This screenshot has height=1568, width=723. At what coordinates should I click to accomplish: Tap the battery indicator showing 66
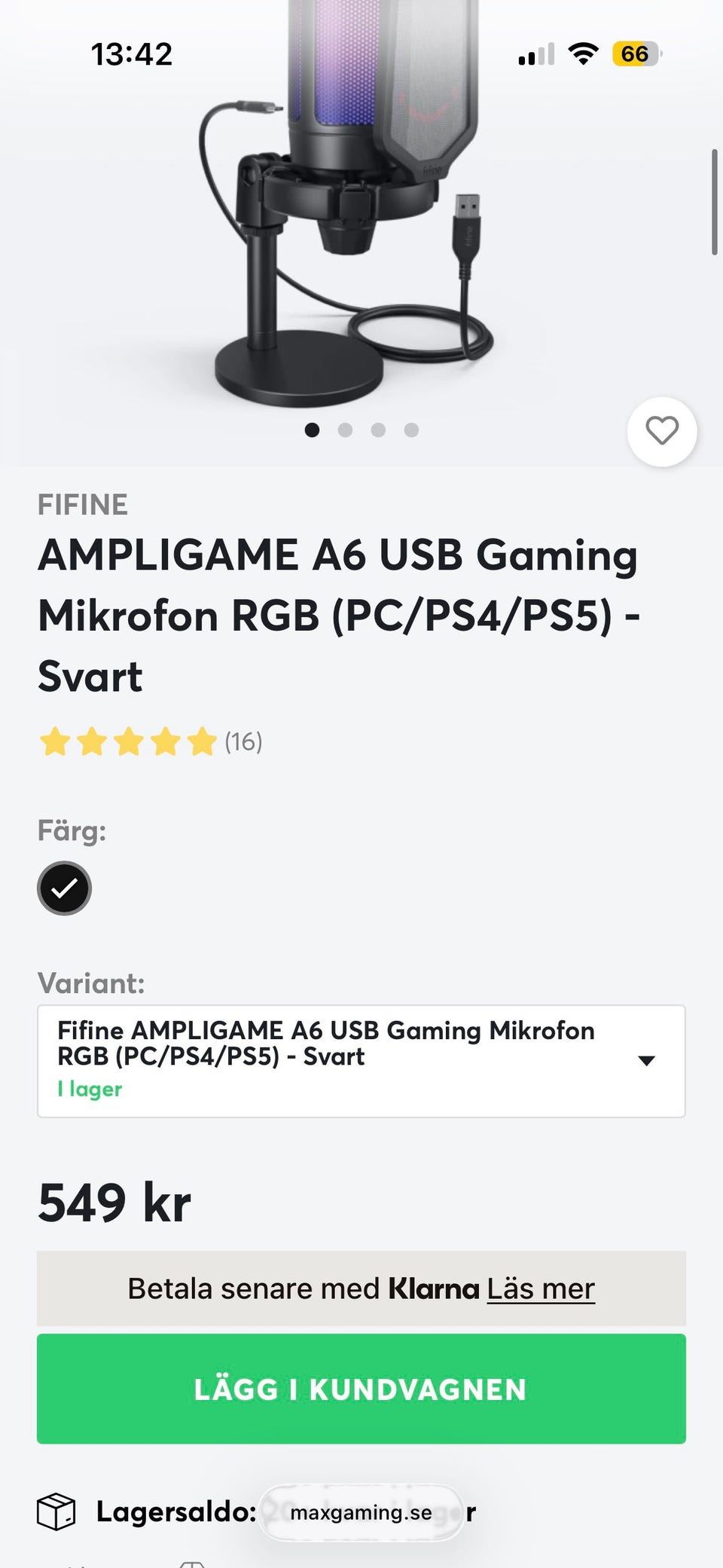pos(636,54)
